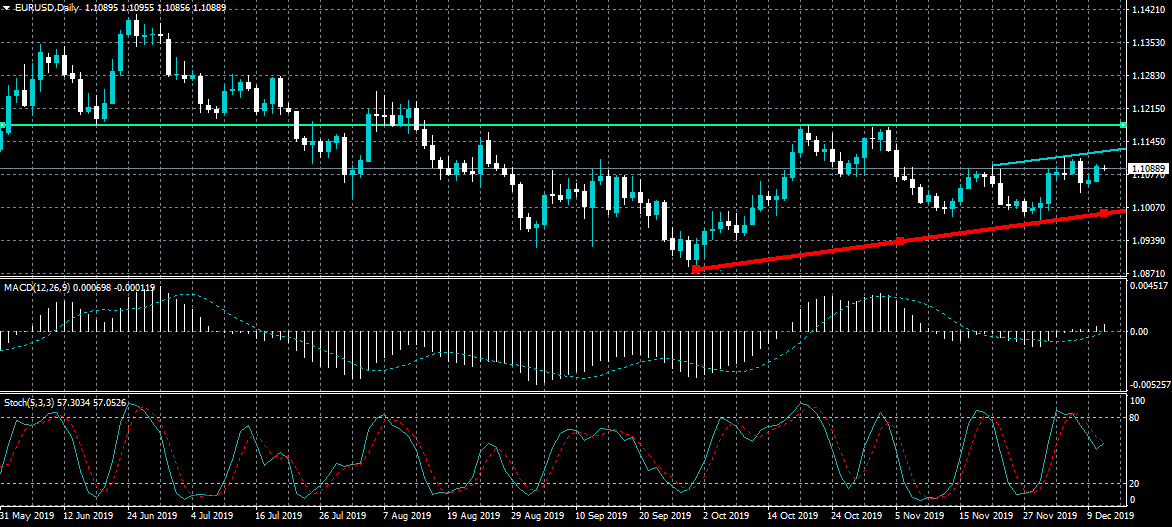Select the red trendline's middle anchor point
This screenshot has width=1172, height=527.
(900, 241)
